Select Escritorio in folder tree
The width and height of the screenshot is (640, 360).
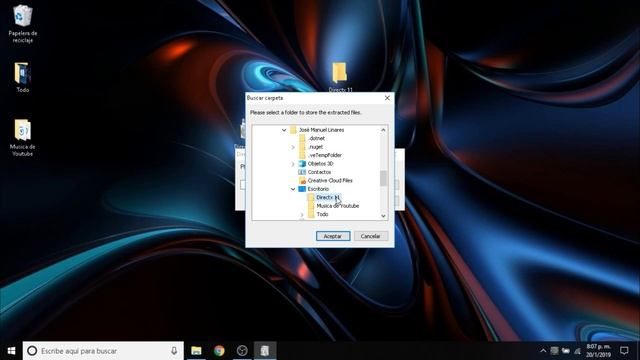click(x=318, y=189)
